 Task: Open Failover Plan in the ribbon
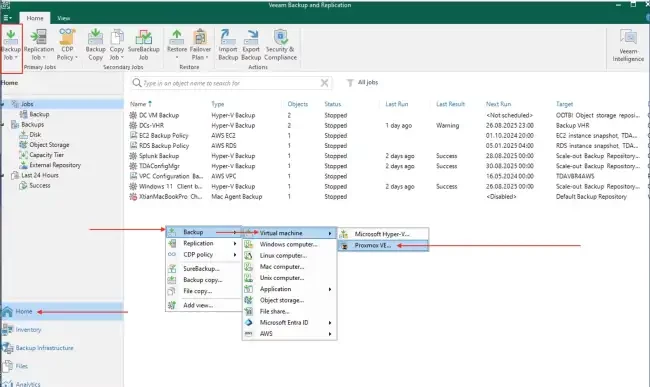200,45
